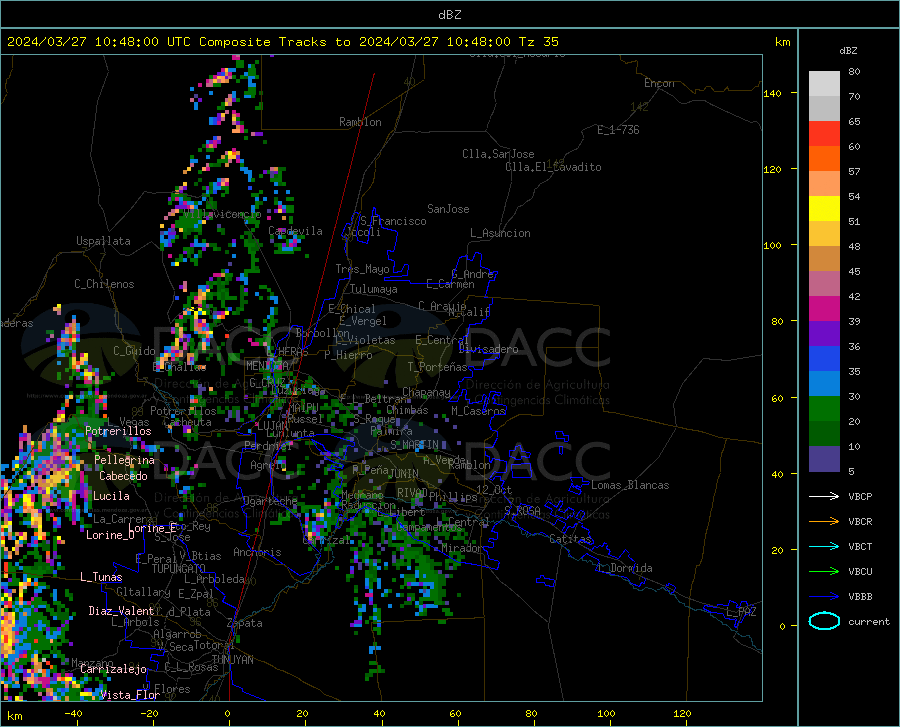
Task: Click the 'Chapanay' map label
Action: point(426,392)
